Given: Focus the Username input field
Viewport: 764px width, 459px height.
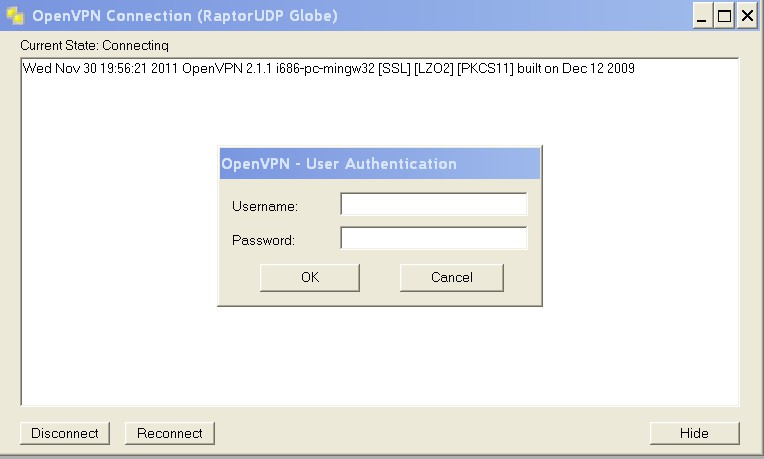Looking at the screenshot, I should [433, 205].
